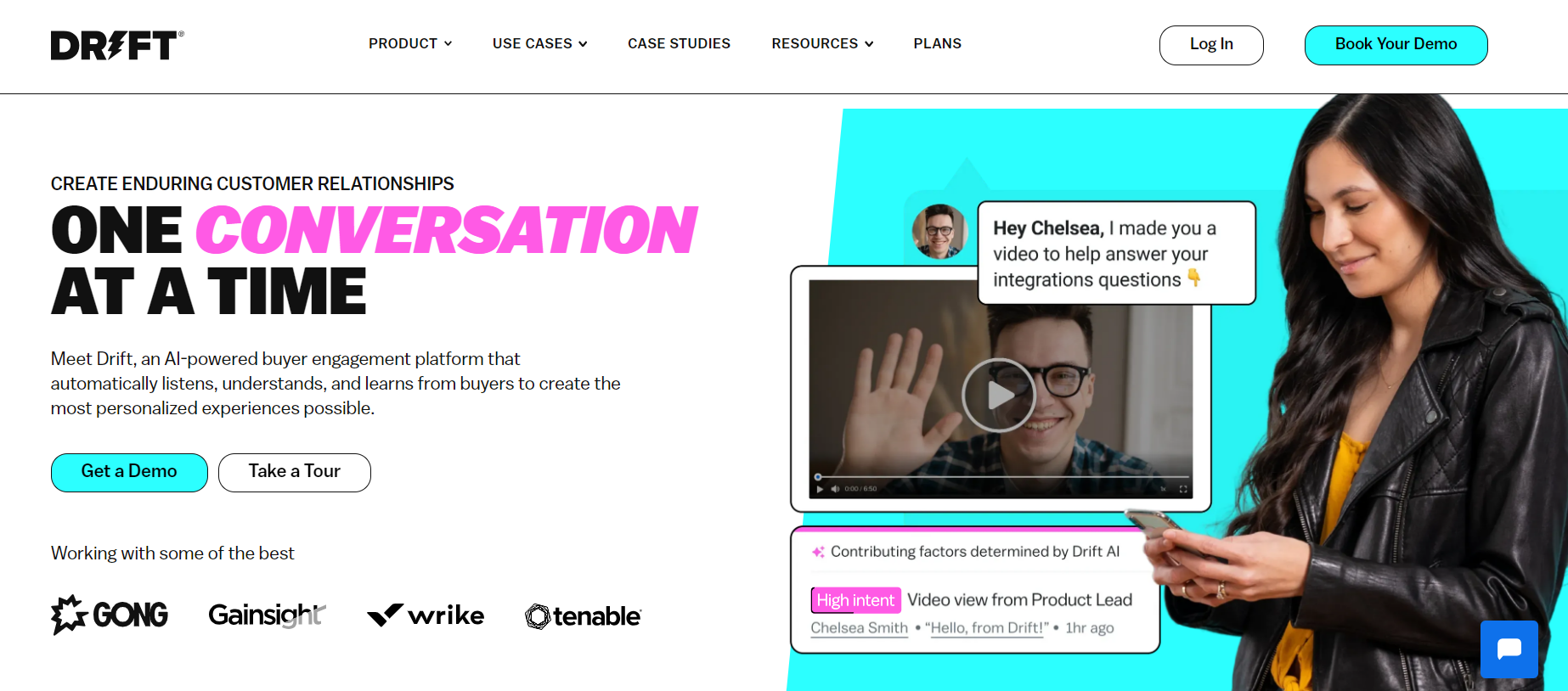The image size is (1568, 691).
Task: Enter fullscreen using video fullscreen icon
Action: click(1182, 489)
